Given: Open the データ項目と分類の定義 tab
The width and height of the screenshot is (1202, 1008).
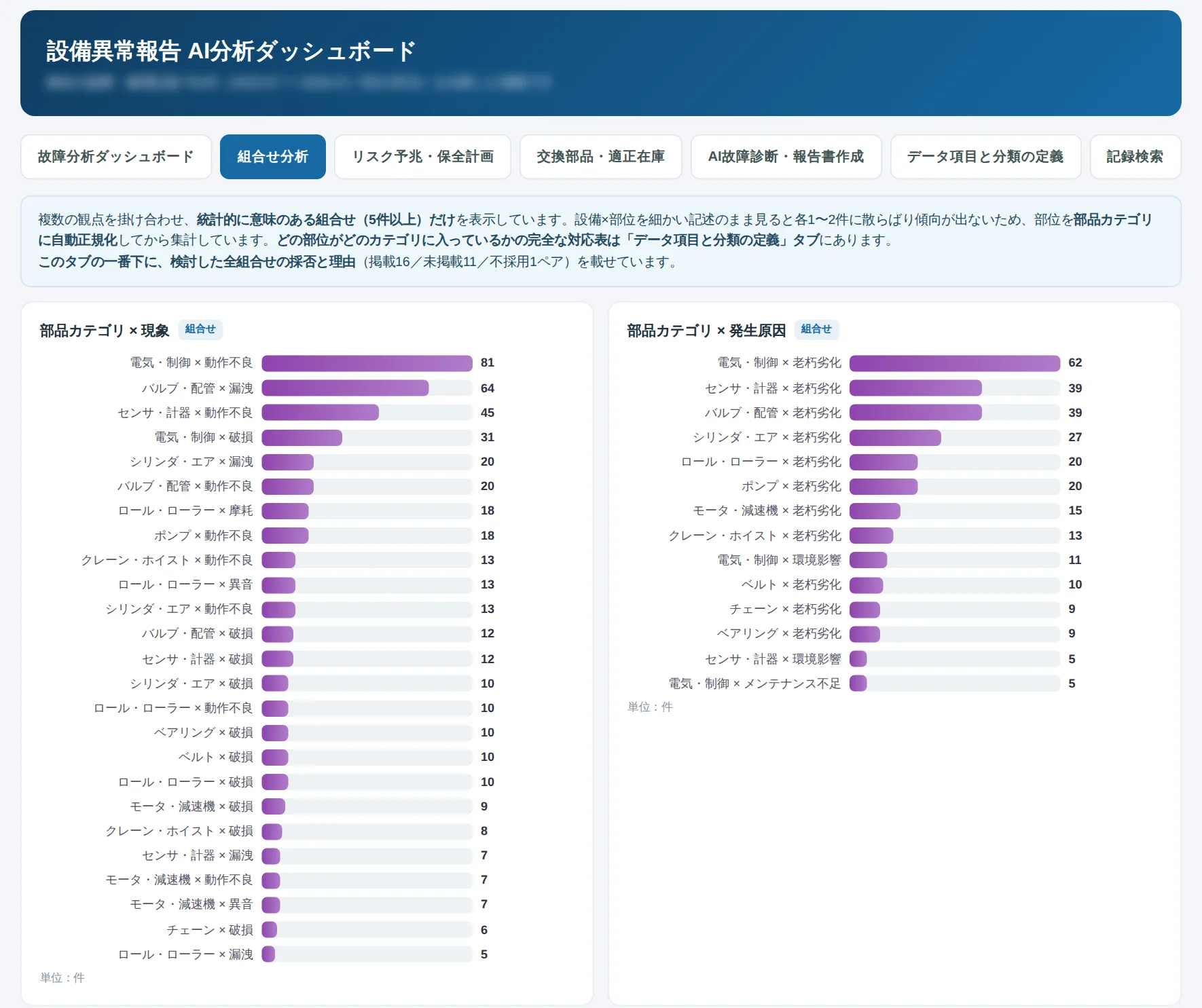Looking at the screenshot, I should 985,157.
